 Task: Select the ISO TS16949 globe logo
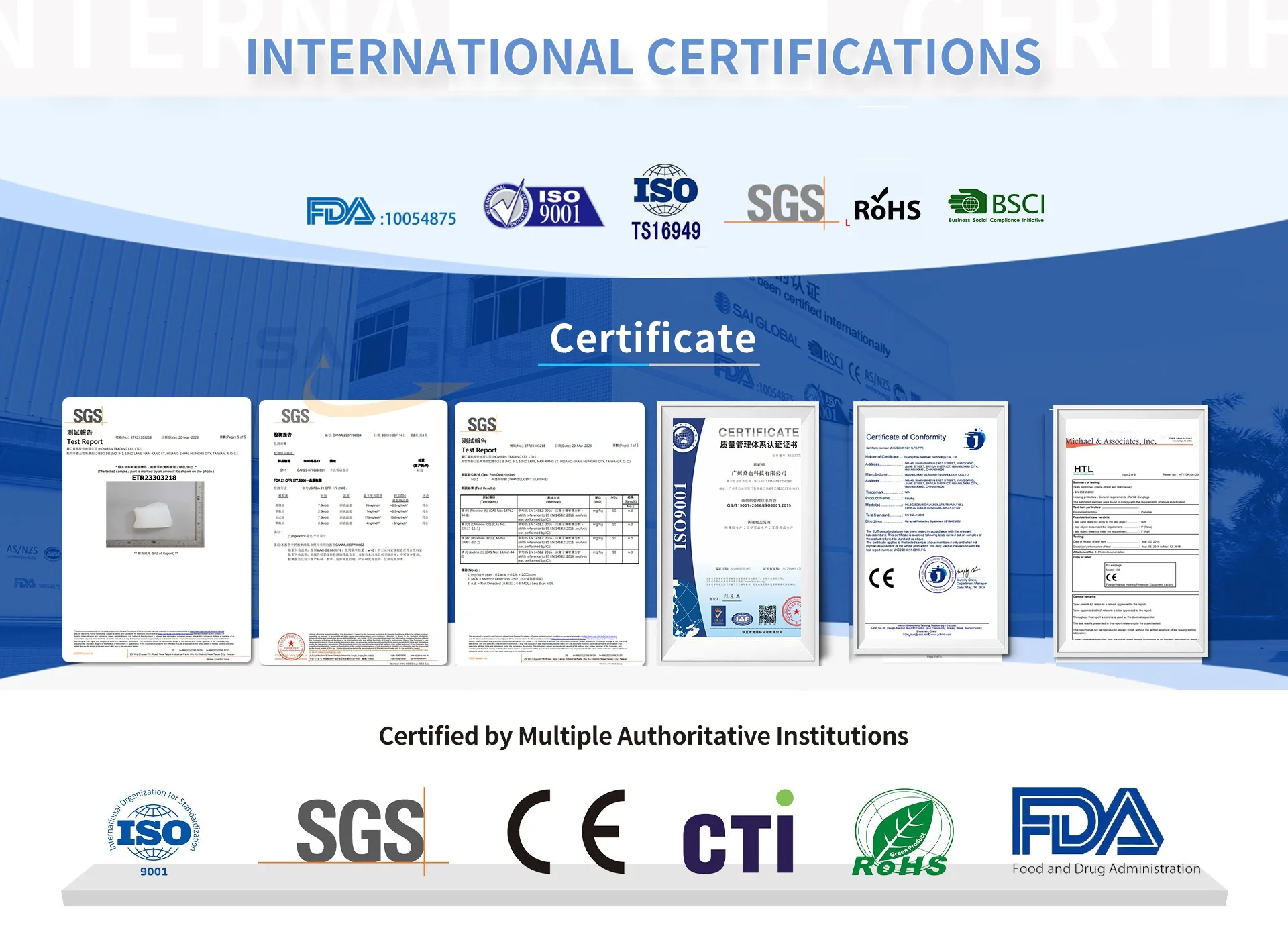[665, 203]
